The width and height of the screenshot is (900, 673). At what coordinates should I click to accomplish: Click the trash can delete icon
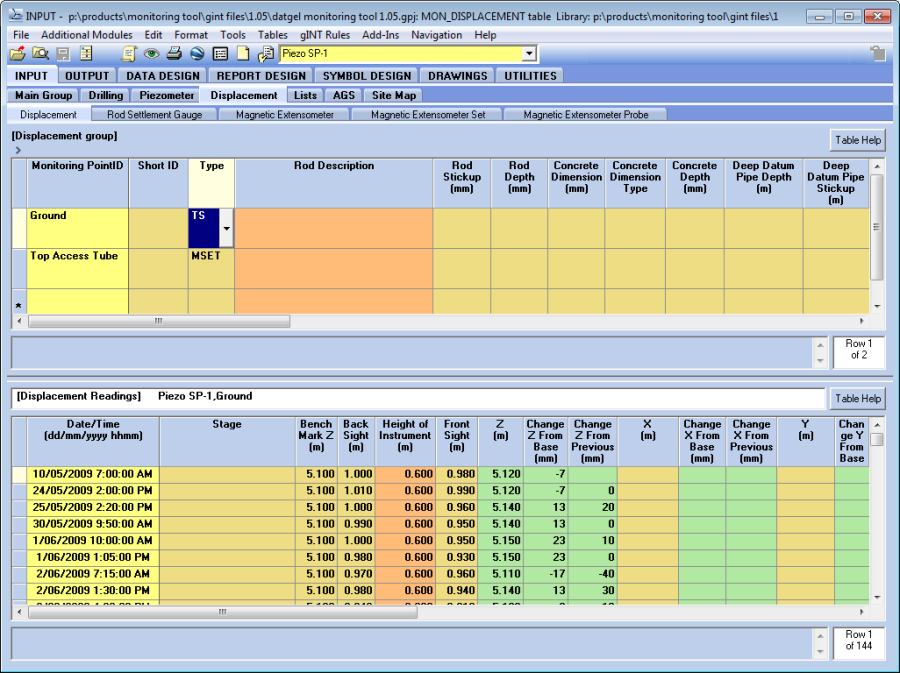[x=877, y=54]
